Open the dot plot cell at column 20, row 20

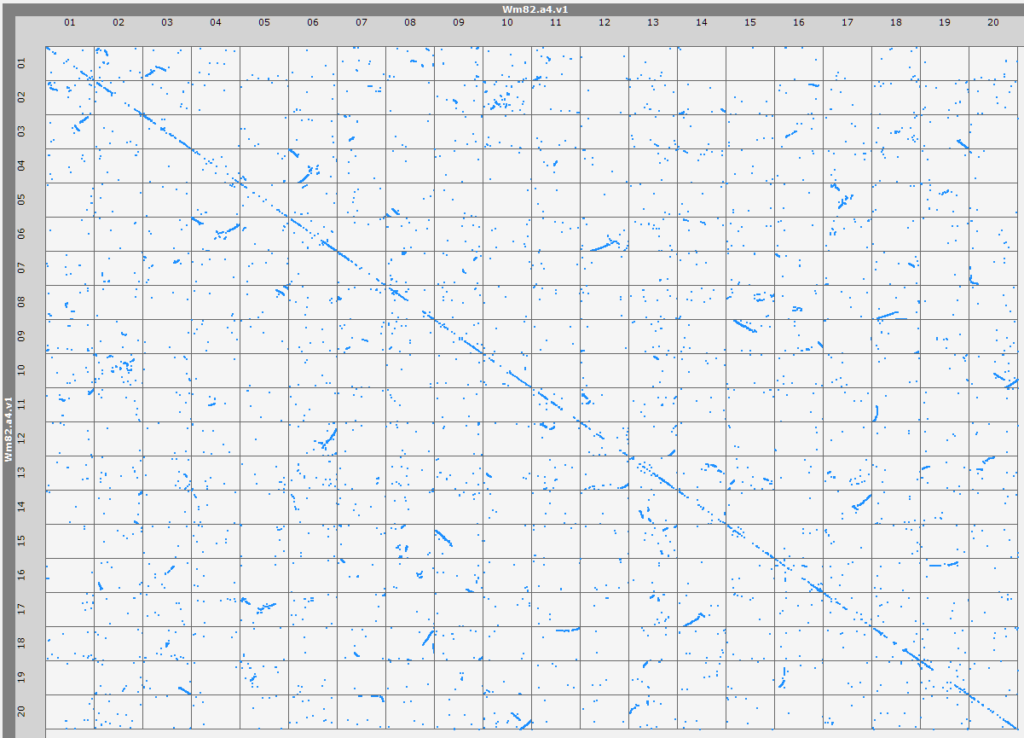coord(993,712)
